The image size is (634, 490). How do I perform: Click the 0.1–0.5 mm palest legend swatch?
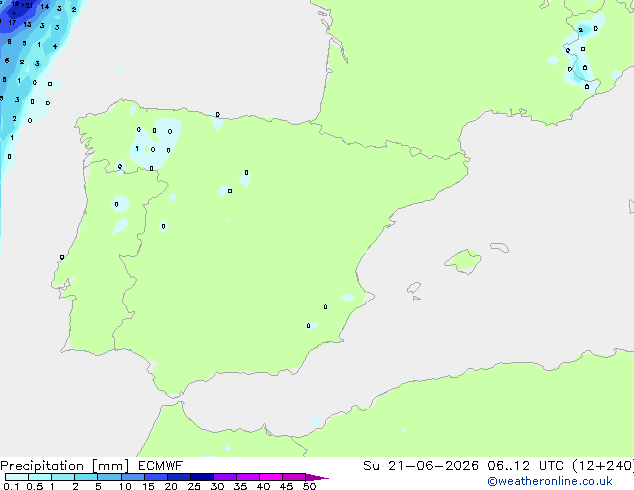pos(17,477)
